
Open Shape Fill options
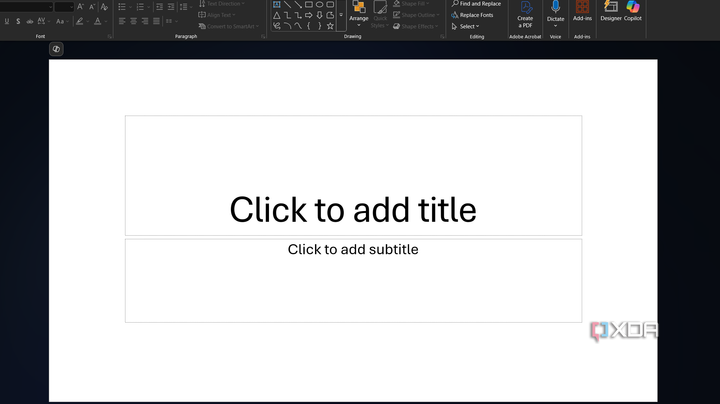411,4
